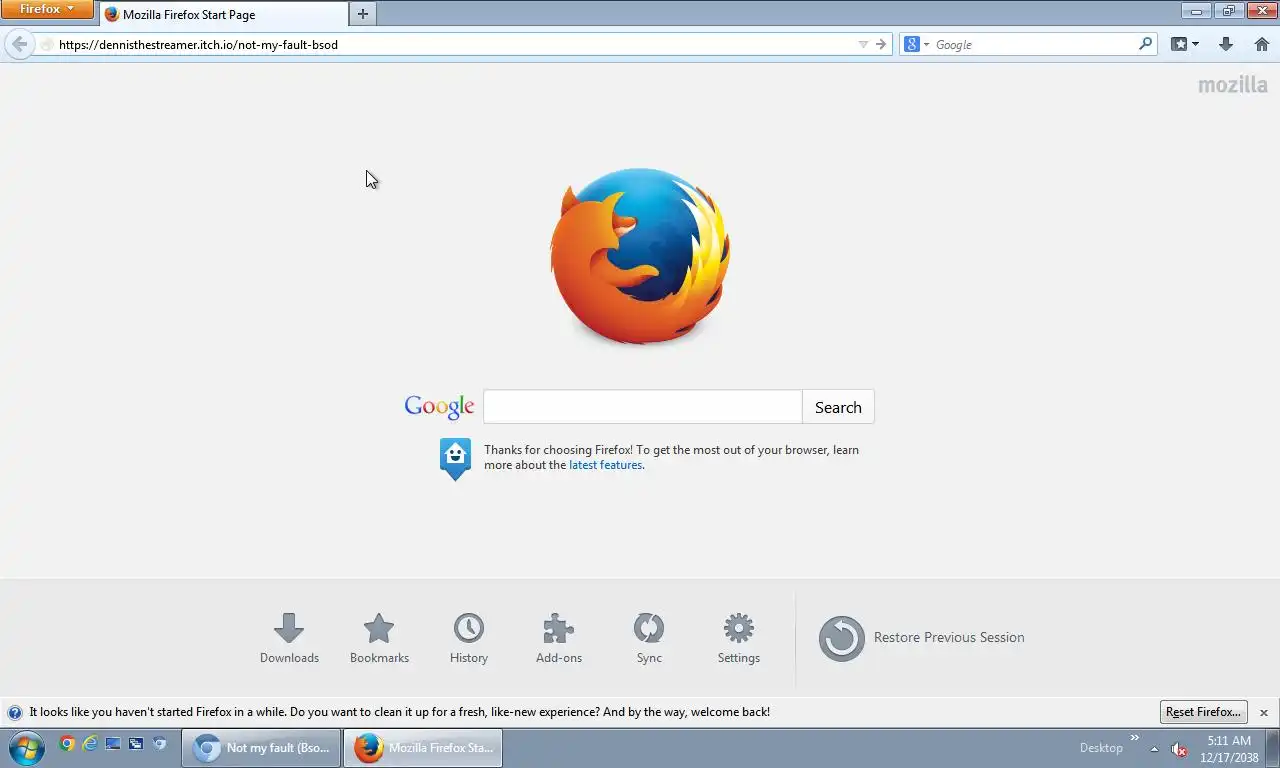
Task: Open Add-ons puzzle piece launcher
Action: [559, 638]
